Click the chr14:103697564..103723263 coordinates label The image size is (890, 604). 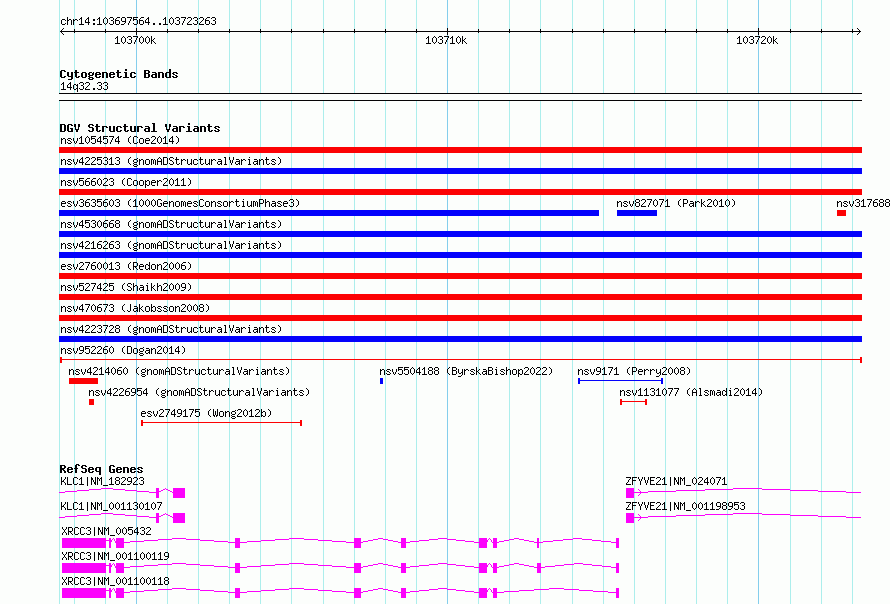pos(138,21)
